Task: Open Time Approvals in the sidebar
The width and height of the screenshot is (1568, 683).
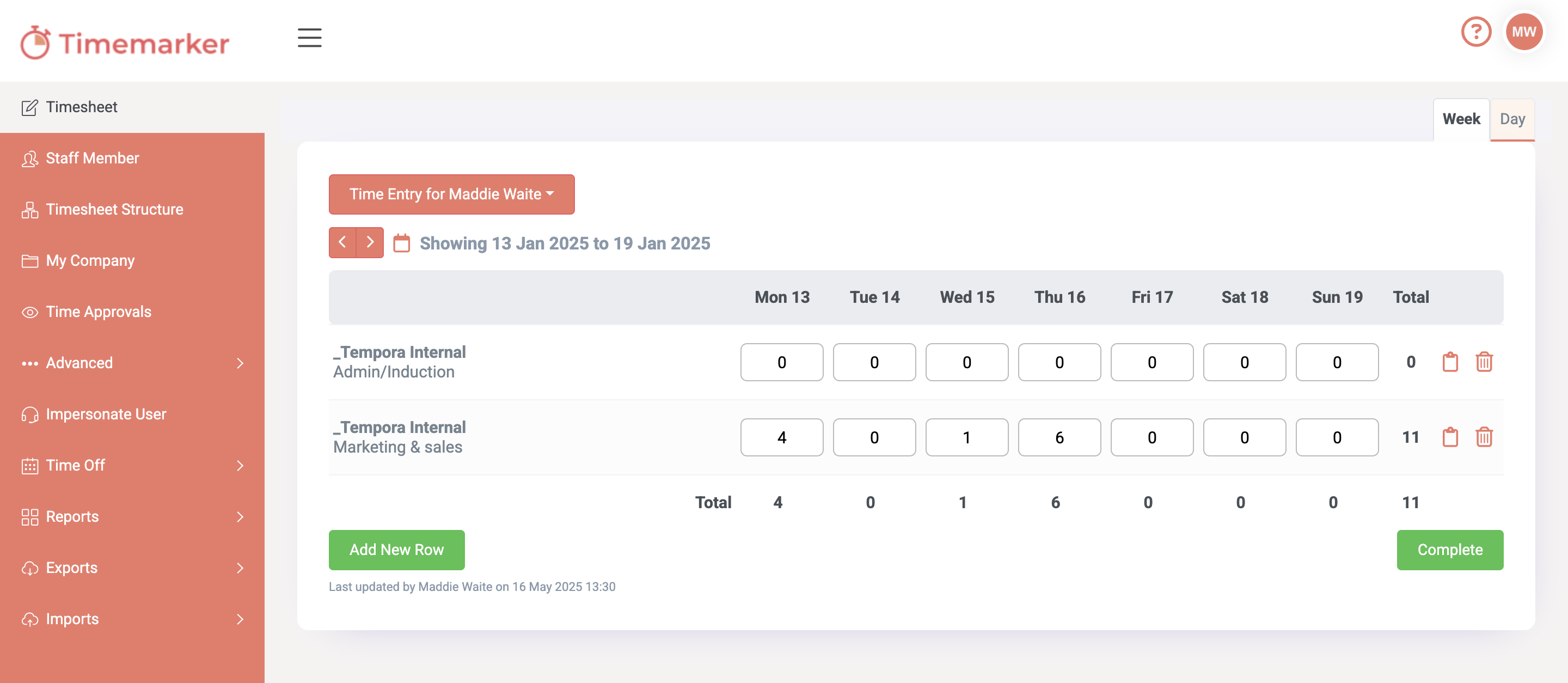Action: pyautogui.click(x=132, y=312)
